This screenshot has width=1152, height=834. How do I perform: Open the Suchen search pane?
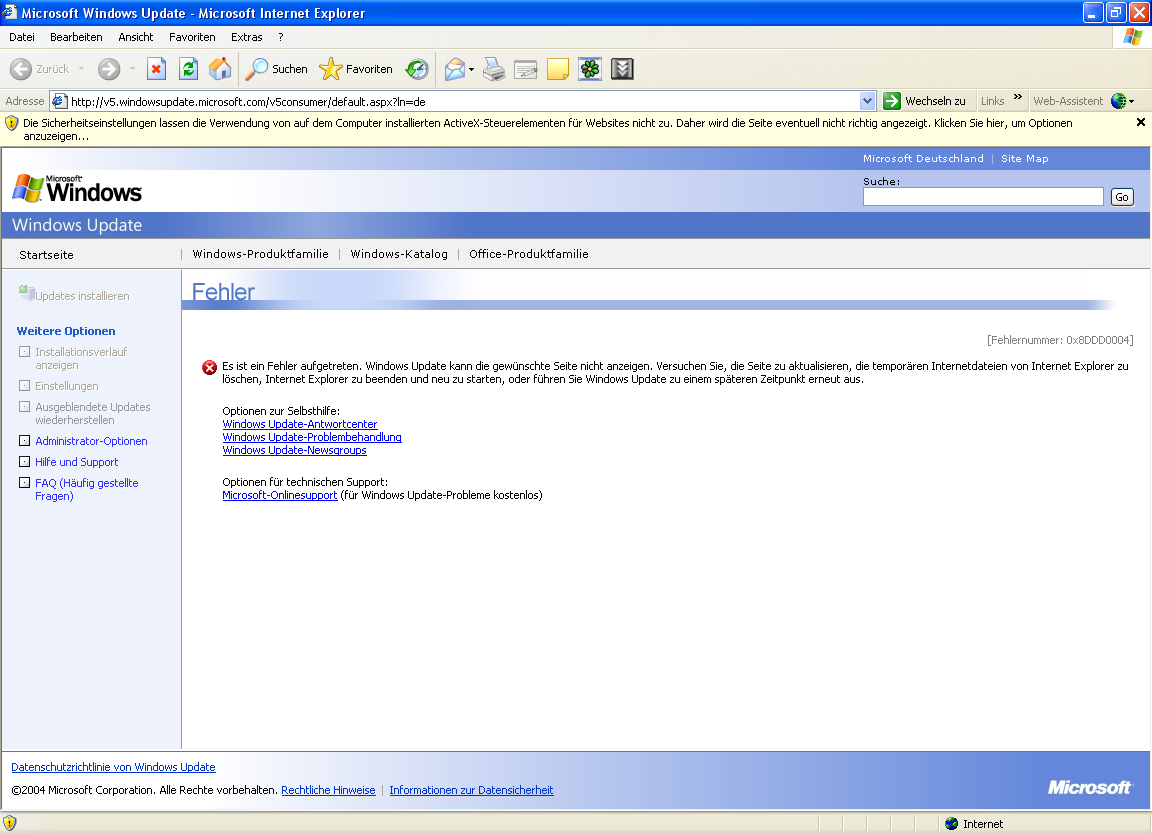tap(276, 69)
